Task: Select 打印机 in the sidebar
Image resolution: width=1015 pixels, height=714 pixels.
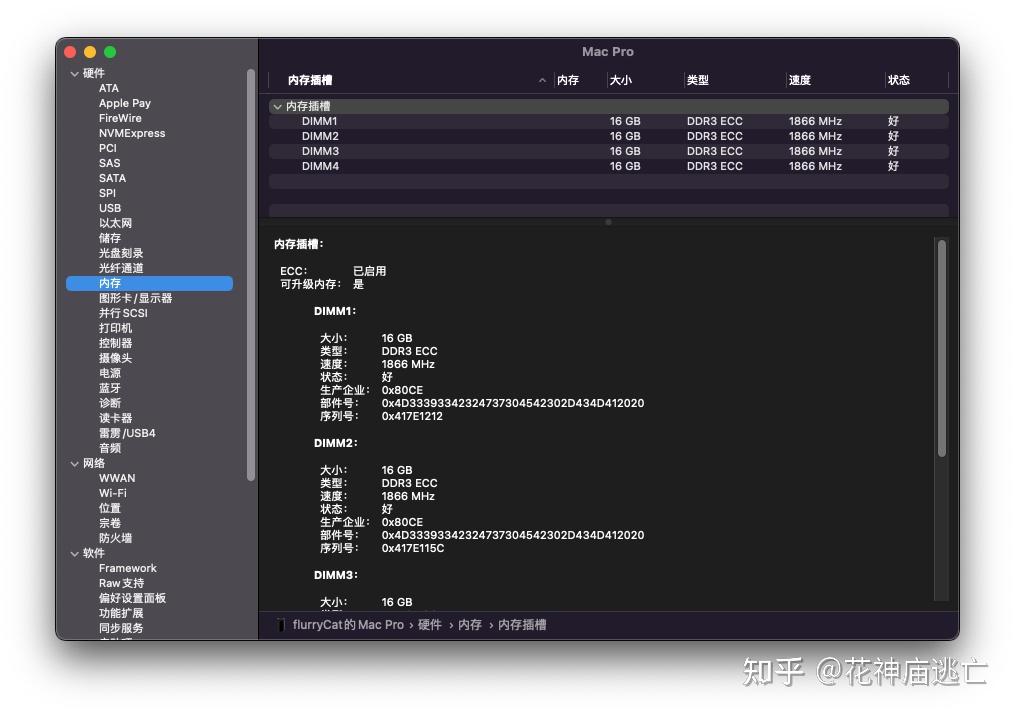Action: 115,328
